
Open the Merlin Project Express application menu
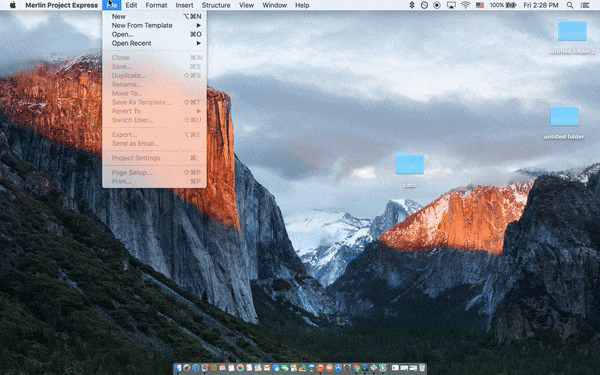61,5
